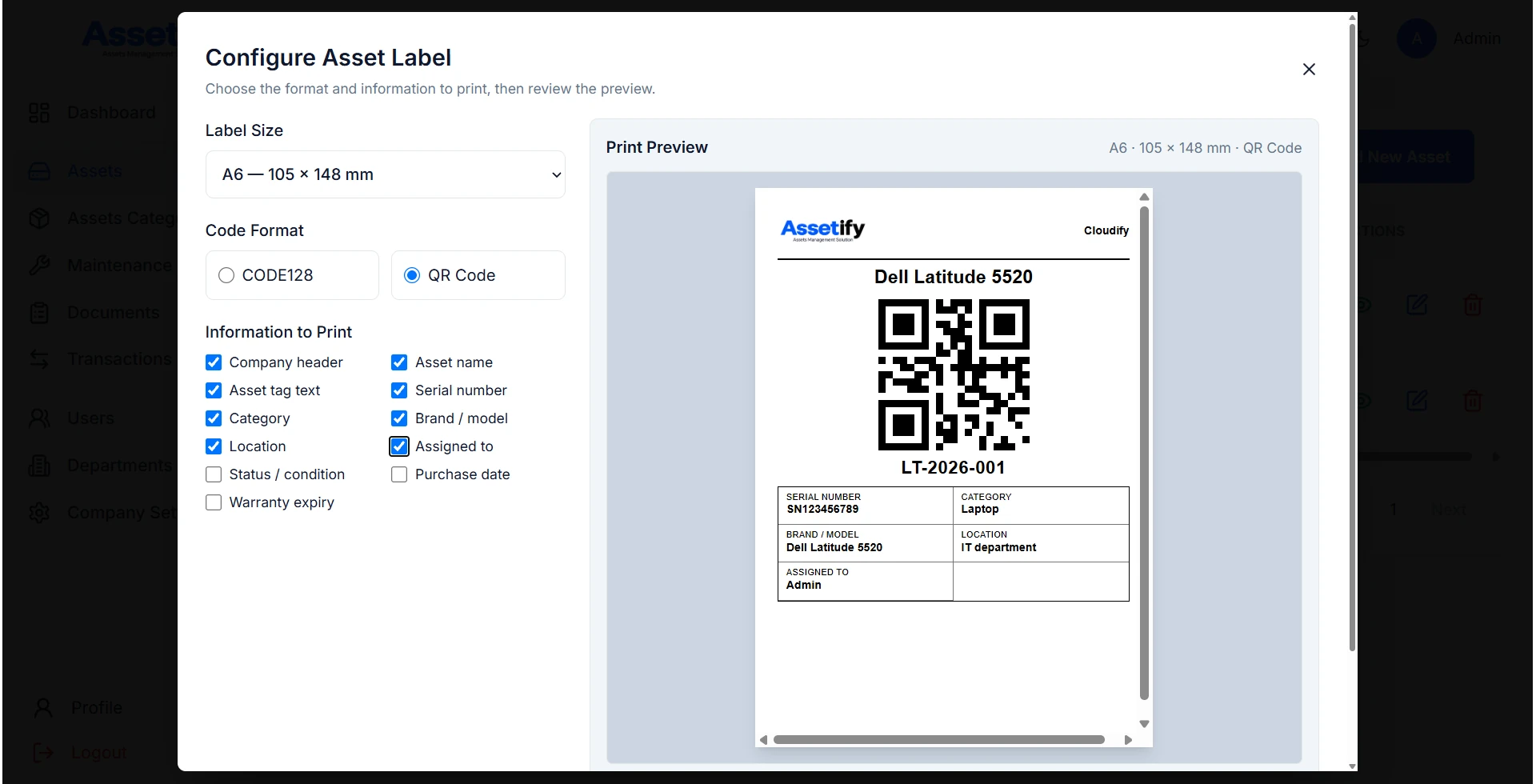Click the preview scroll up arrow
Image resolution: width=1536 pixels, height=784 pixels.
point(1144,197)
